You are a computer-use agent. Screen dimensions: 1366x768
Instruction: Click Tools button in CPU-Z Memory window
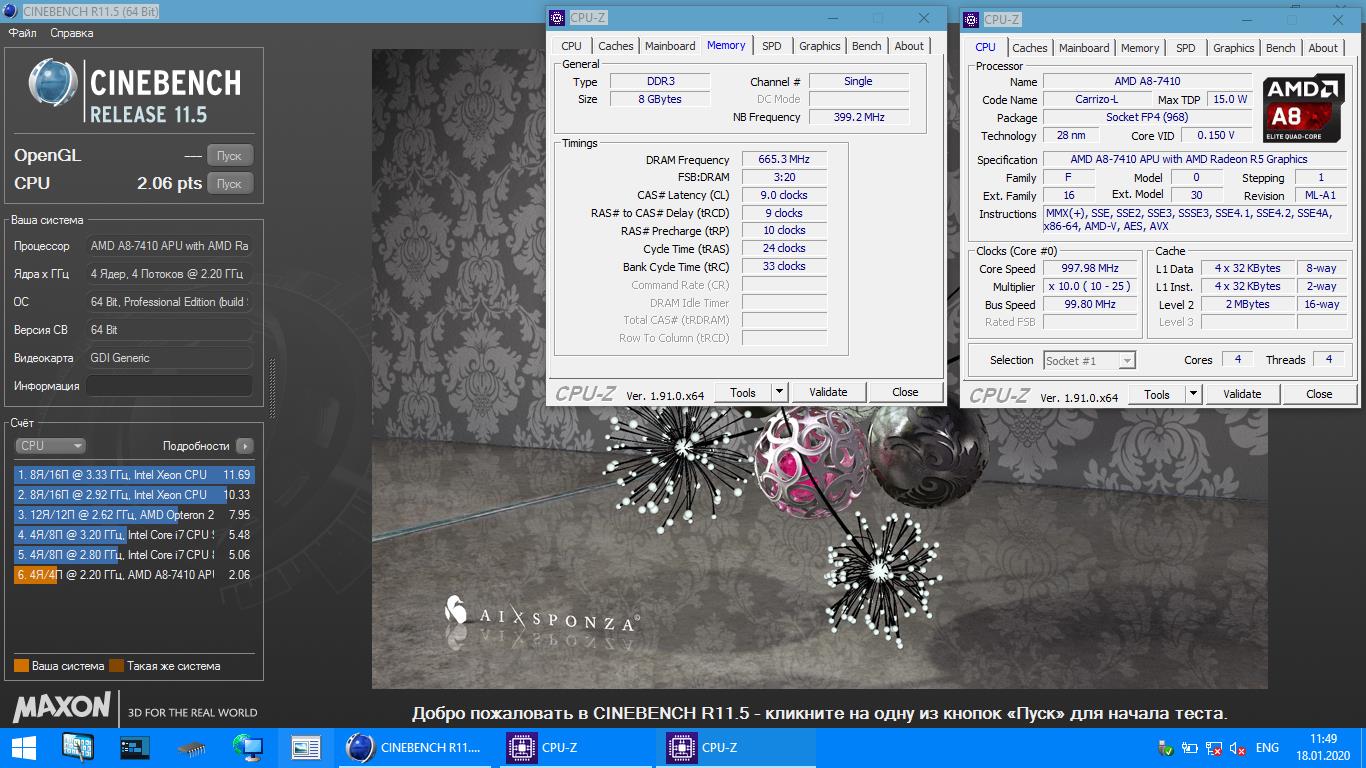pyautogui.click(x=743, y=393)
